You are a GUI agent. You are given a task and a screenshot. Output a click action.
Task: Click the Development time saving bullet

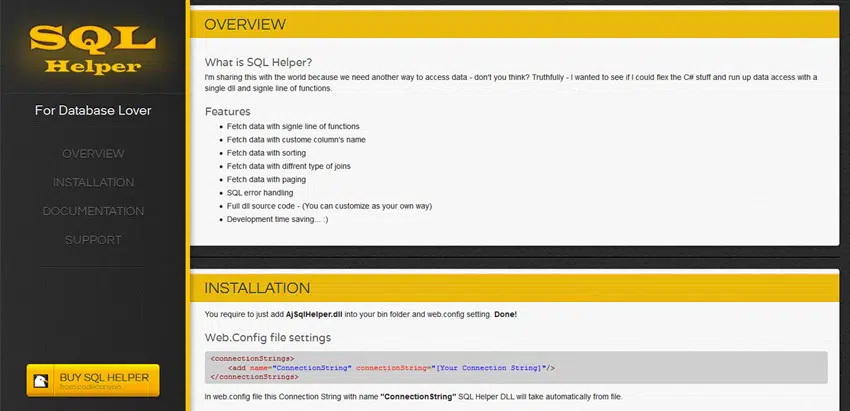pyautogui.click(x=279, y=218)
